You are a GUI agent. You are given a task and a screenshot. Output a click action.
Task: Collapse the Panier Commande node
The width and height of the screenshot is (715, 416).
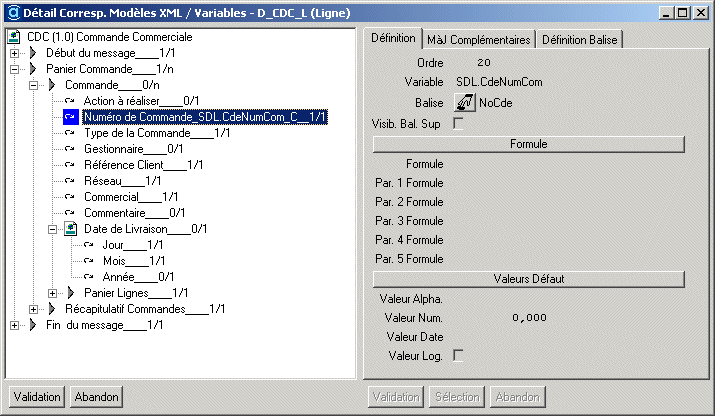coord(14,69)
